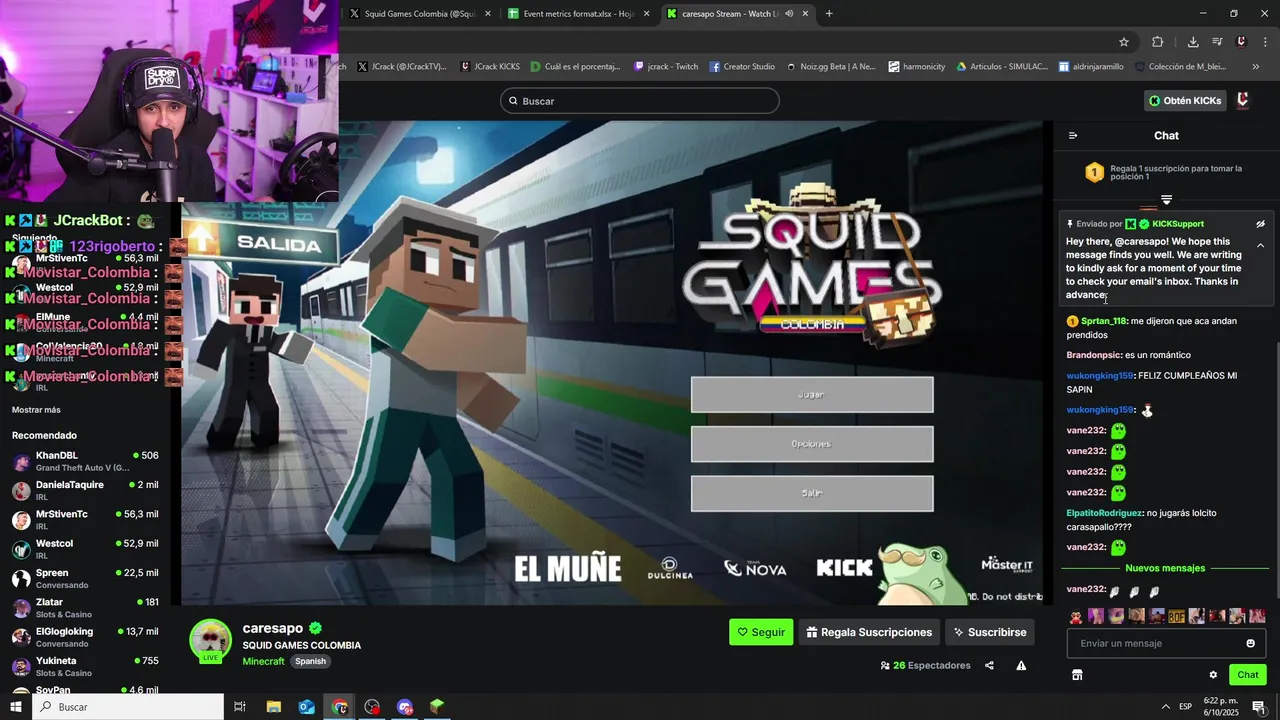Open the aldrinjaramillo bookmark
Viewport: 1280px width, 720px height.
(1090, 67)
